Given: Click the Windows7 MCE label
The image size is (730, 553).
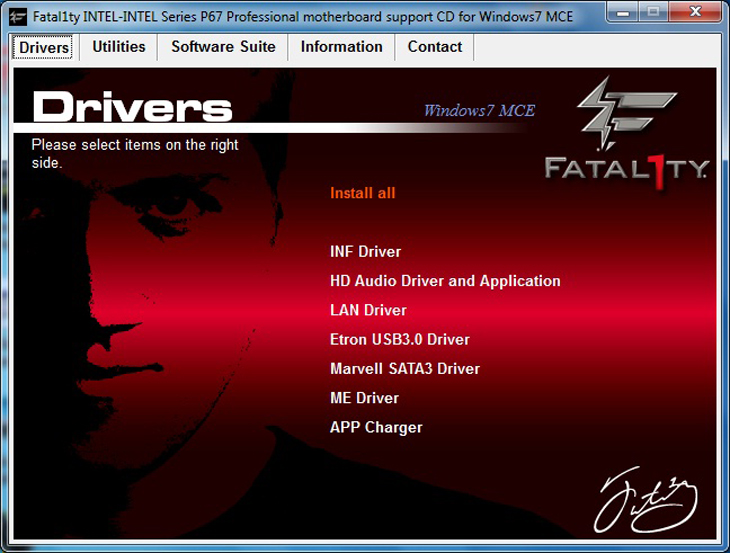Looking at the screenshot, I should (479, 110).
